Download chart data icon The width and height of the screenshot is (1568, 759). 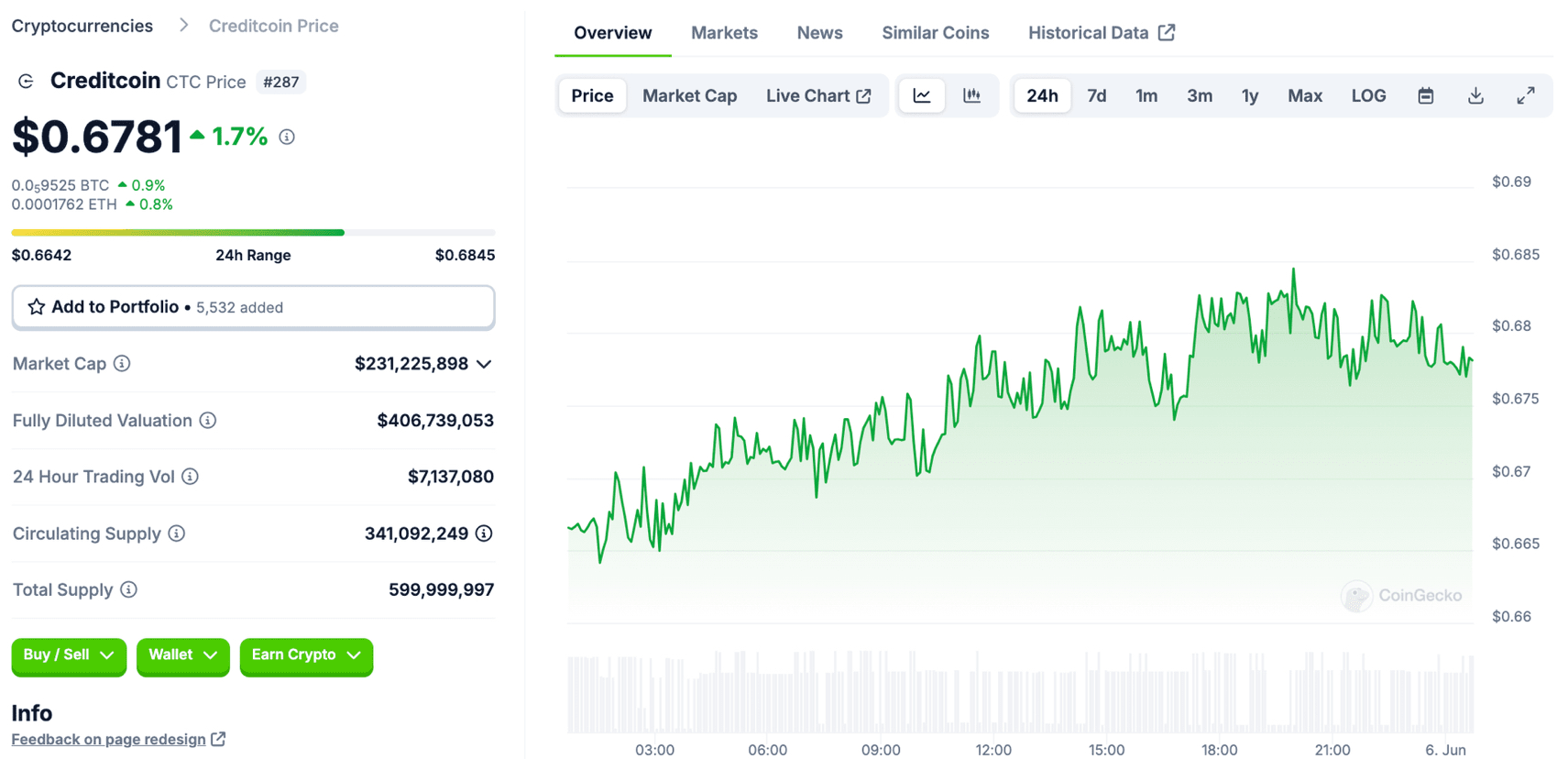click(1475, 95)
